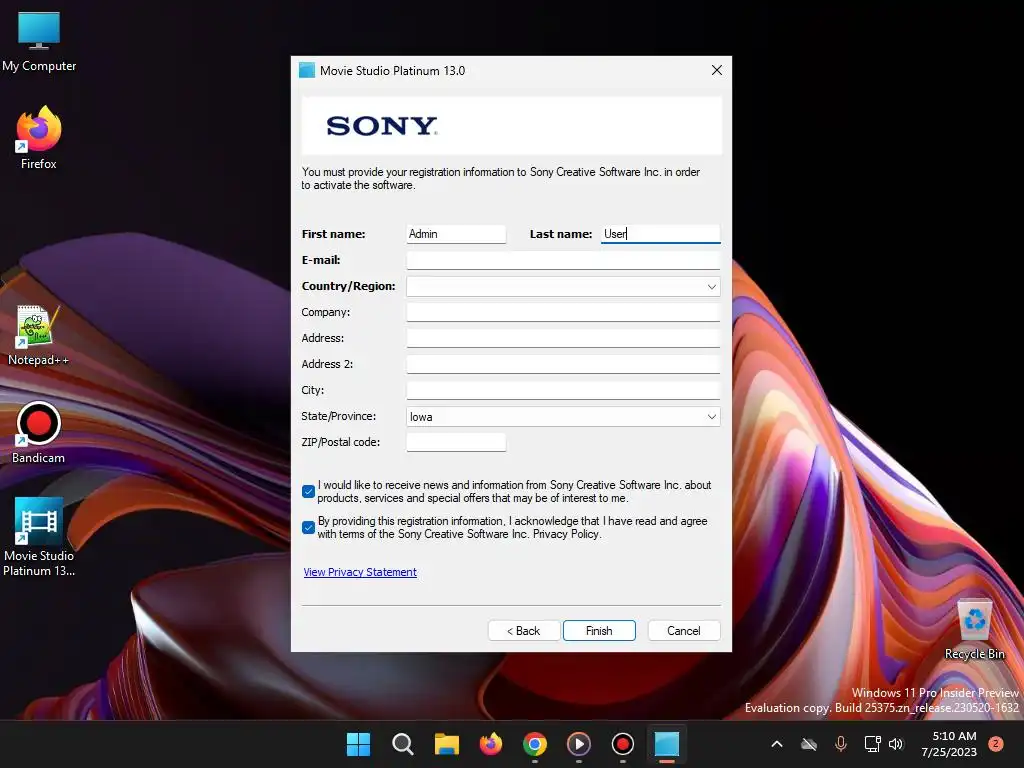The image size is (1024, 768).
Task: Click the "E-mail:" label
Action: pyautogui.click(x=321, y=260)
